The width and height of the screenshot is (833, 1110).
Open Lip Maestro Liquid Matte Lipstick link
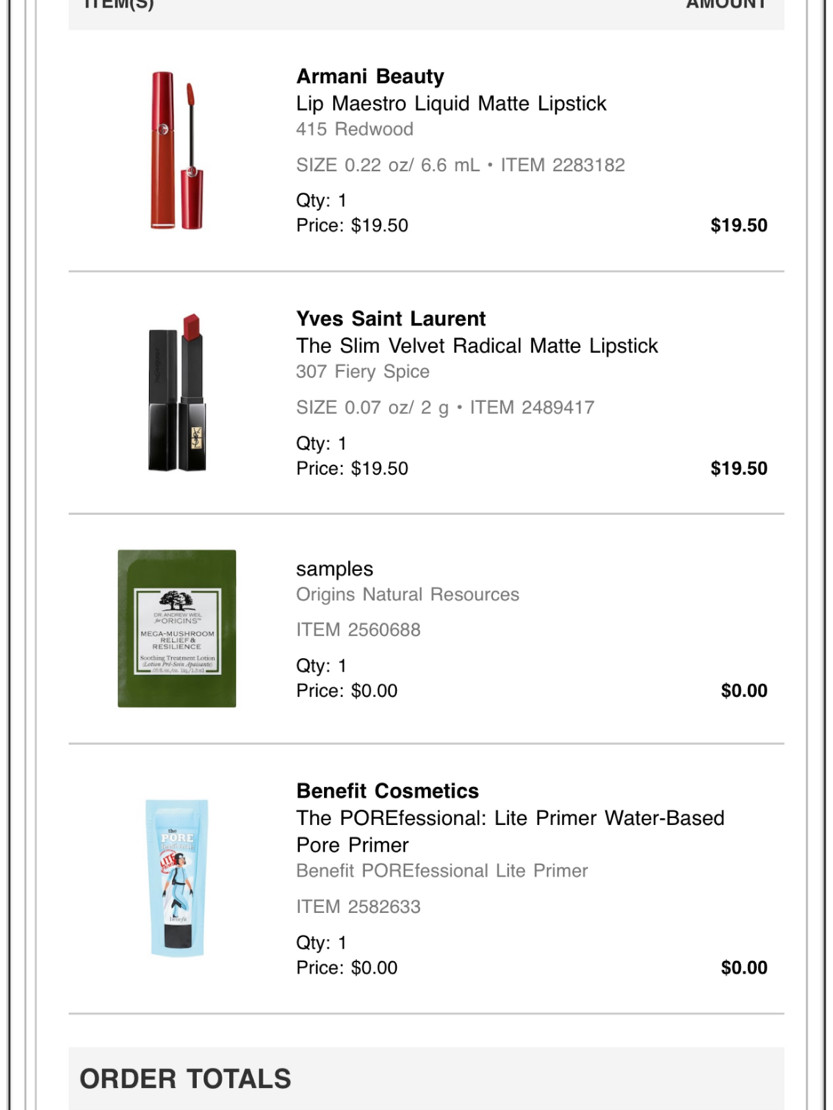(451, 103)
